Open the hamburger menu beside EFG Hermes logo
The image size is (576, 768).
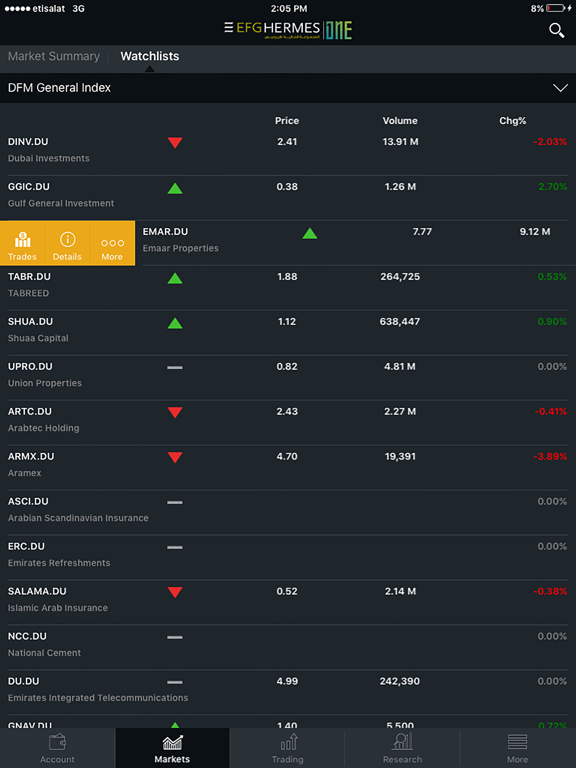click(x=228, y=27)
